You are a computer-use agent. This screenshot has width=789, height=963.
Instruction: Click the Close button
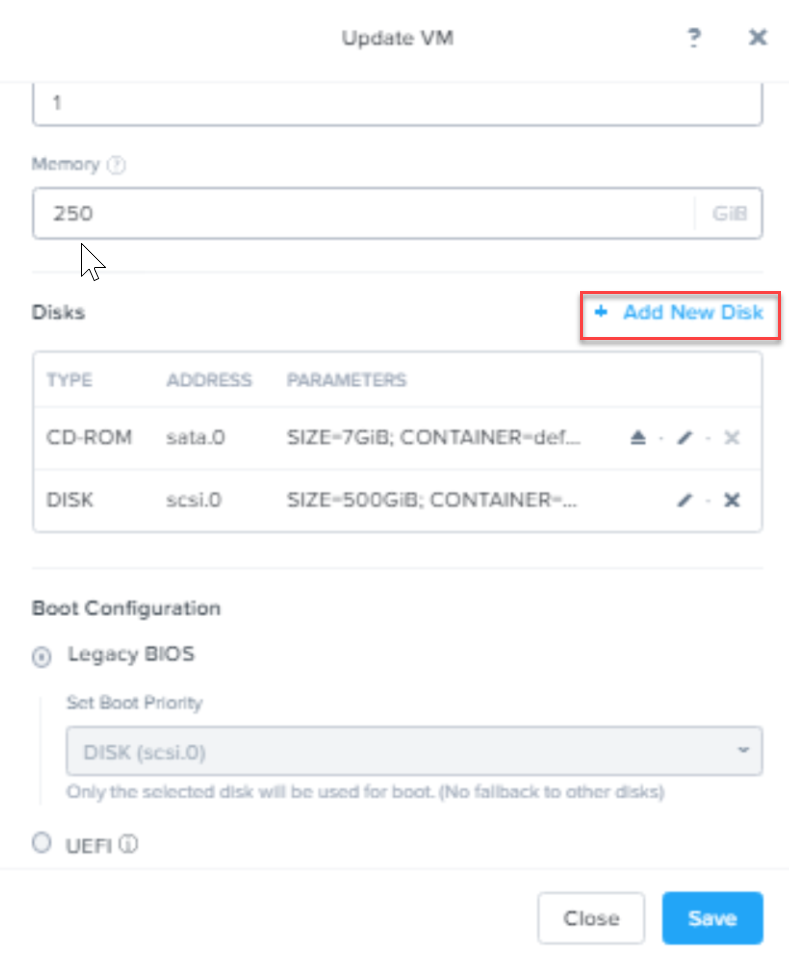click(591, 918)
